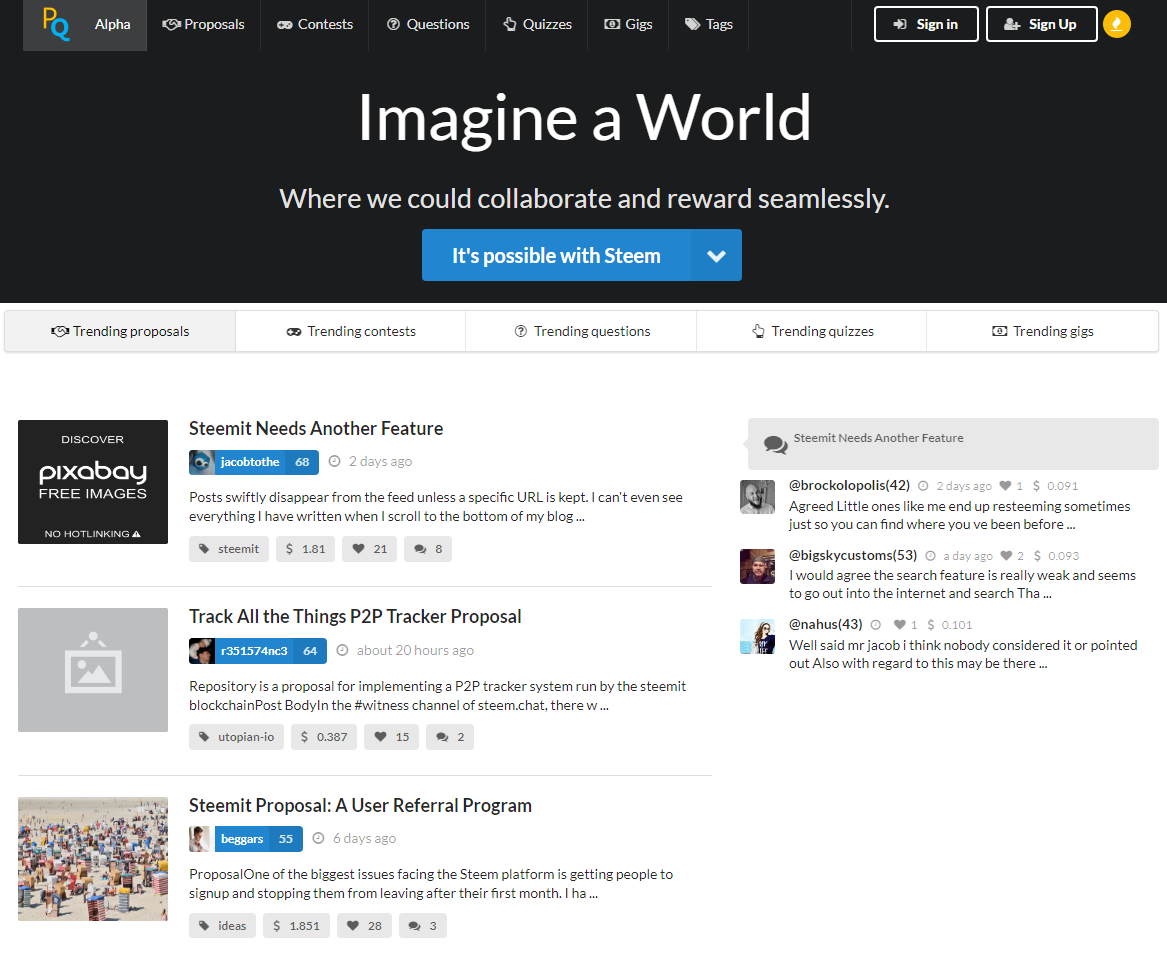The height and width of the screenshot is (961, 1167).
Task: Click likes count 21 on Steemit Needs post
Action: coord(370,549)
